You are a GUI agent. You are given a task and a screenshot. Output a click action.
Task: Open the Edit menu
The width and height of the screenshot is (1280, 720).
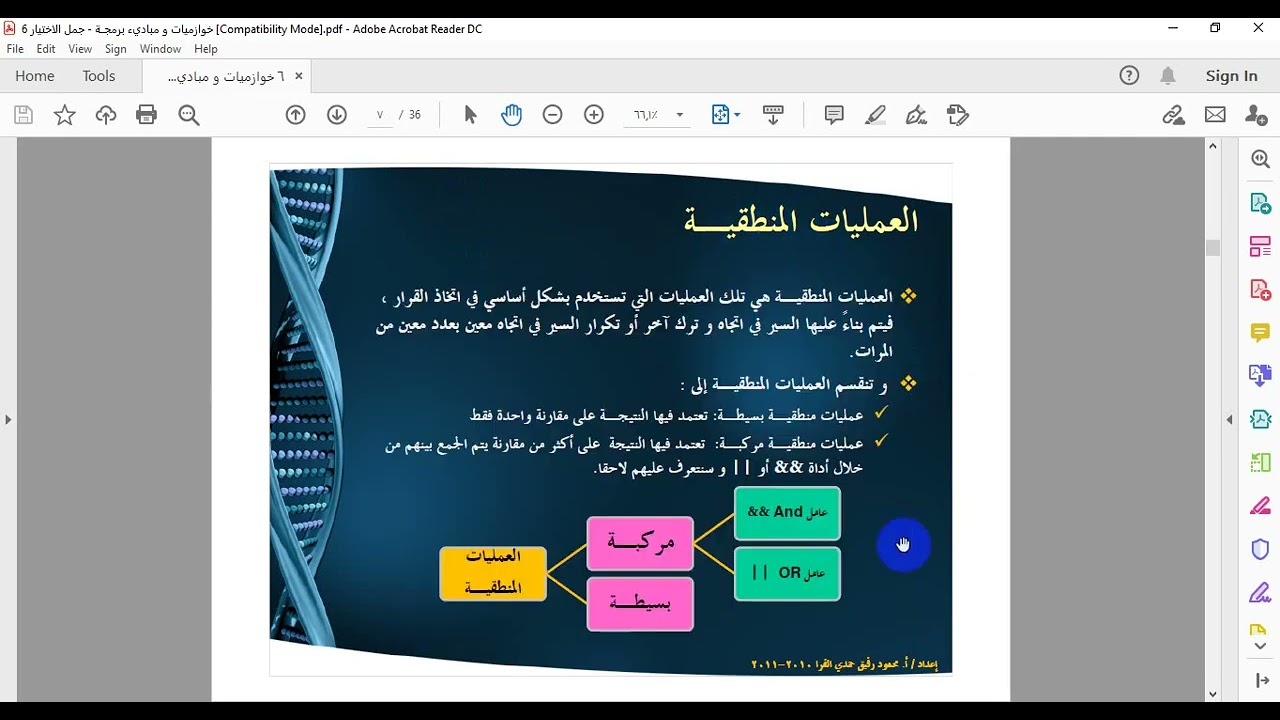pos(46,49)
